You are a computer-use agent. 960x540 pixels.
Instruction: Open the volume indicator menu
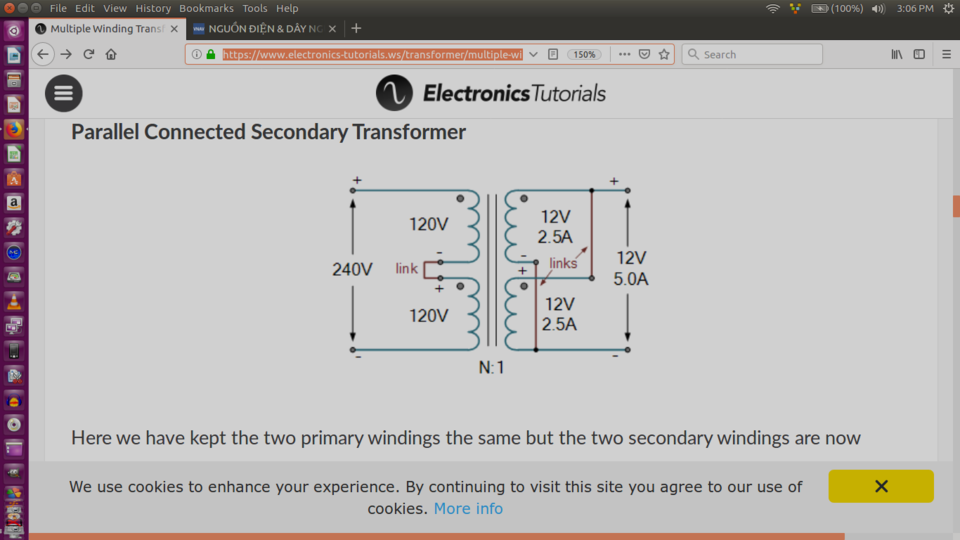coord(878,9)
